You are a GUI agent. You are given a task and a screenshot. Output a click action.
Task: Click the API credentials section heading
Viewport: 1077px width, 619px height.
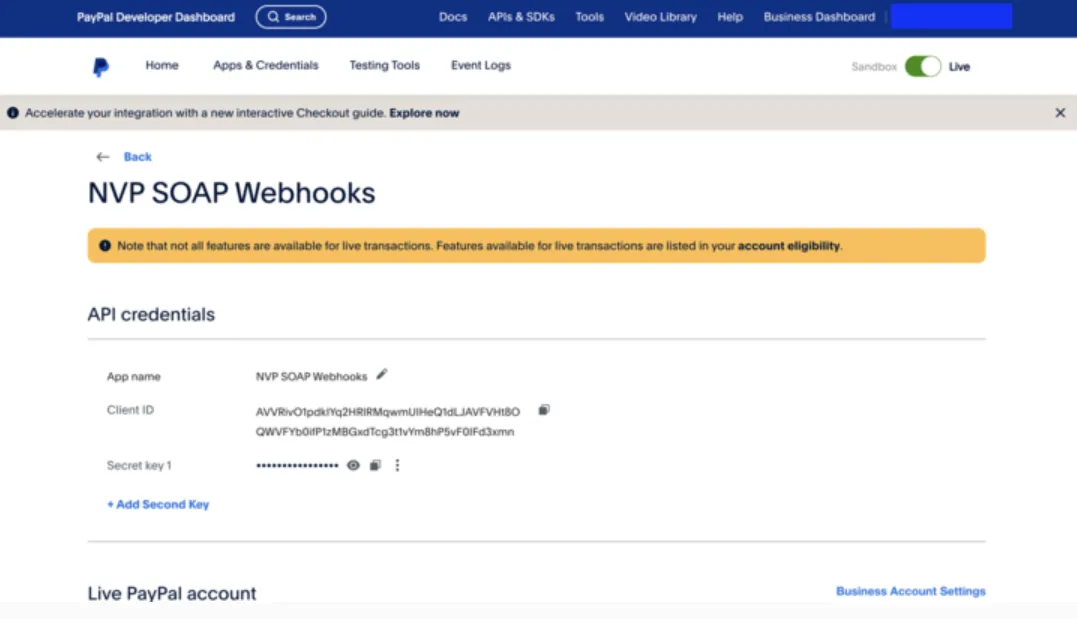150,315
